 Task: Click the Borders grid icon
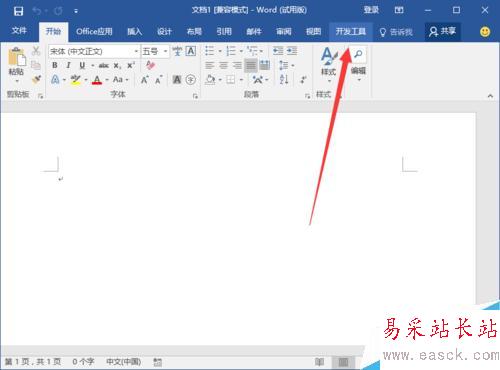[231, 80]
